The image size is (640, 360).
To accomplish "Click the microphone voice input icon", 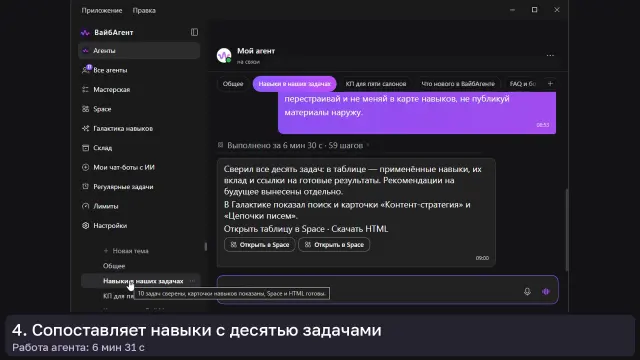I will click(x=527, y=291).
